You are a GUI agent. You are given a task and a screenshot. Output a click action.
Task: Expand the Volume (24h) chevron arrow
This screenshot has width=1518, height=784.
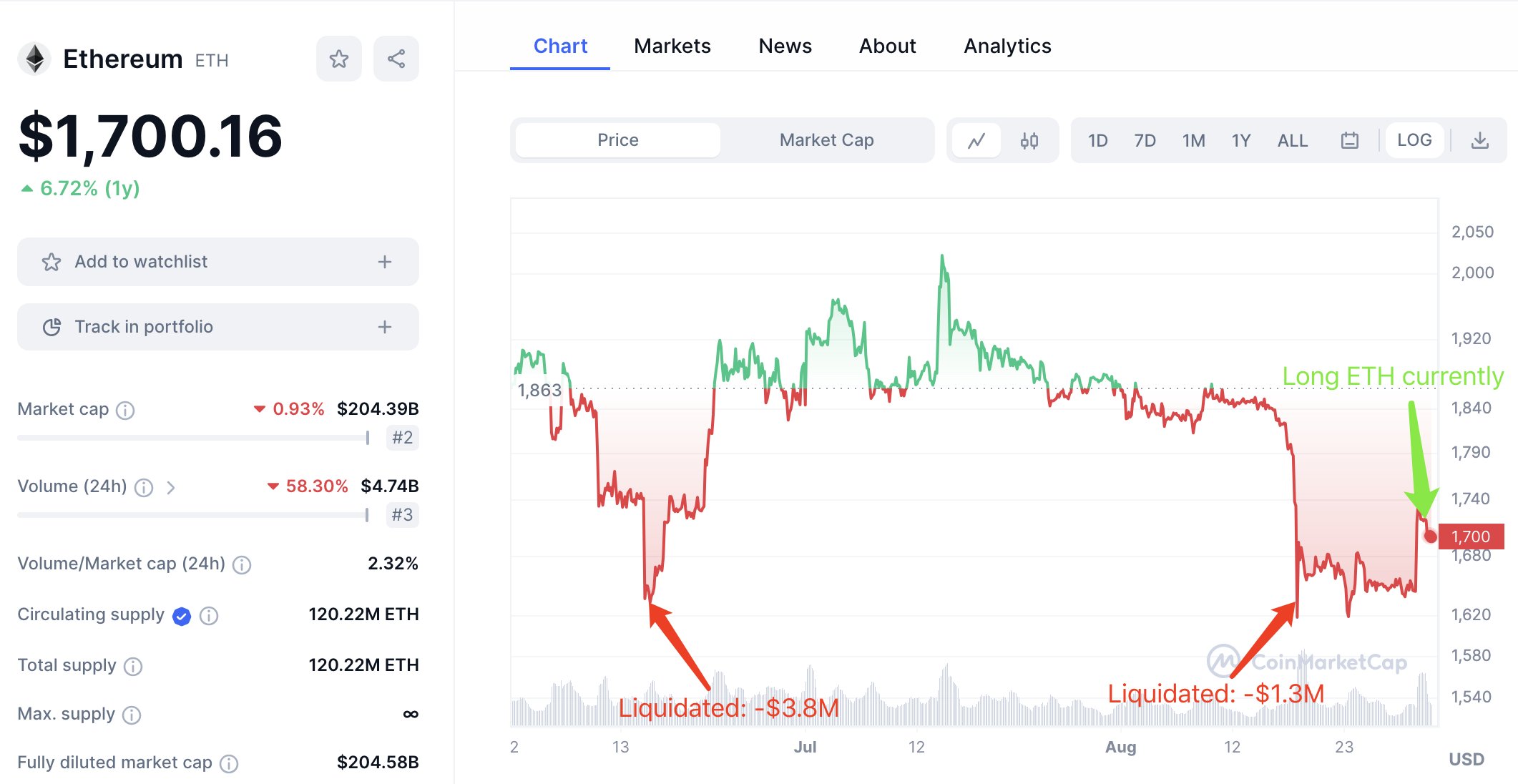(170, 487)
